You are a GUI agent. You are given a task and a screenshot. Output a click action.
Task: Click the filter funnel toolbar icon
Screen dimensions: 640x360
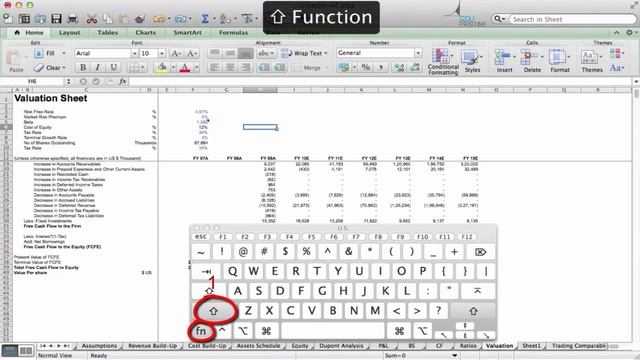247,19
